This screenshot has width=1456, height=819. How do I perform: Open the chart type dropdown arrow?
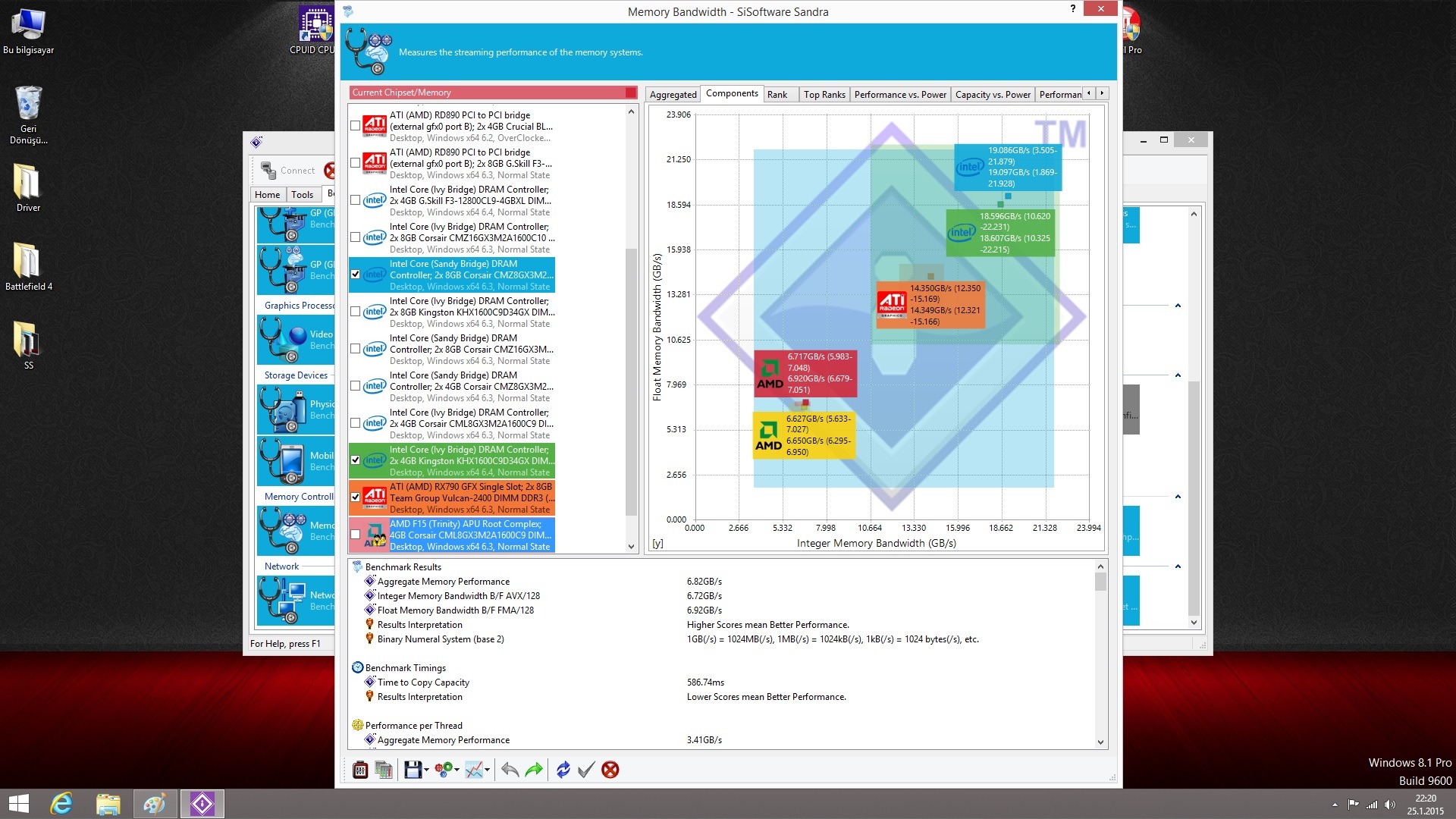[x=487, y=770]
